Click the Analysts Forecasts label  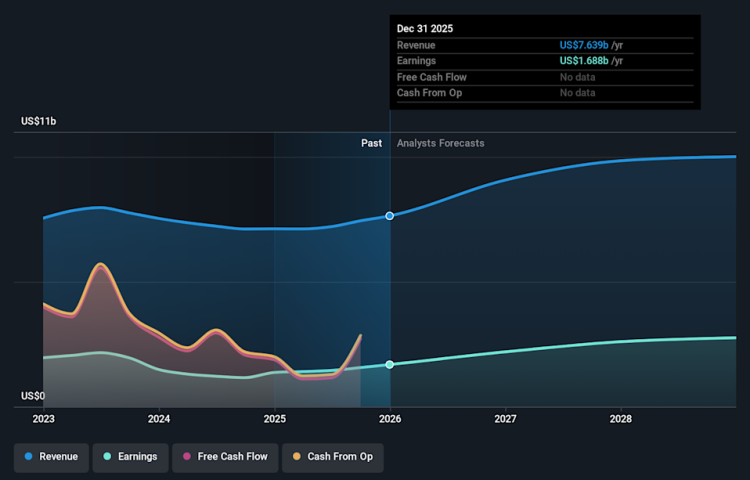(440, 143)
